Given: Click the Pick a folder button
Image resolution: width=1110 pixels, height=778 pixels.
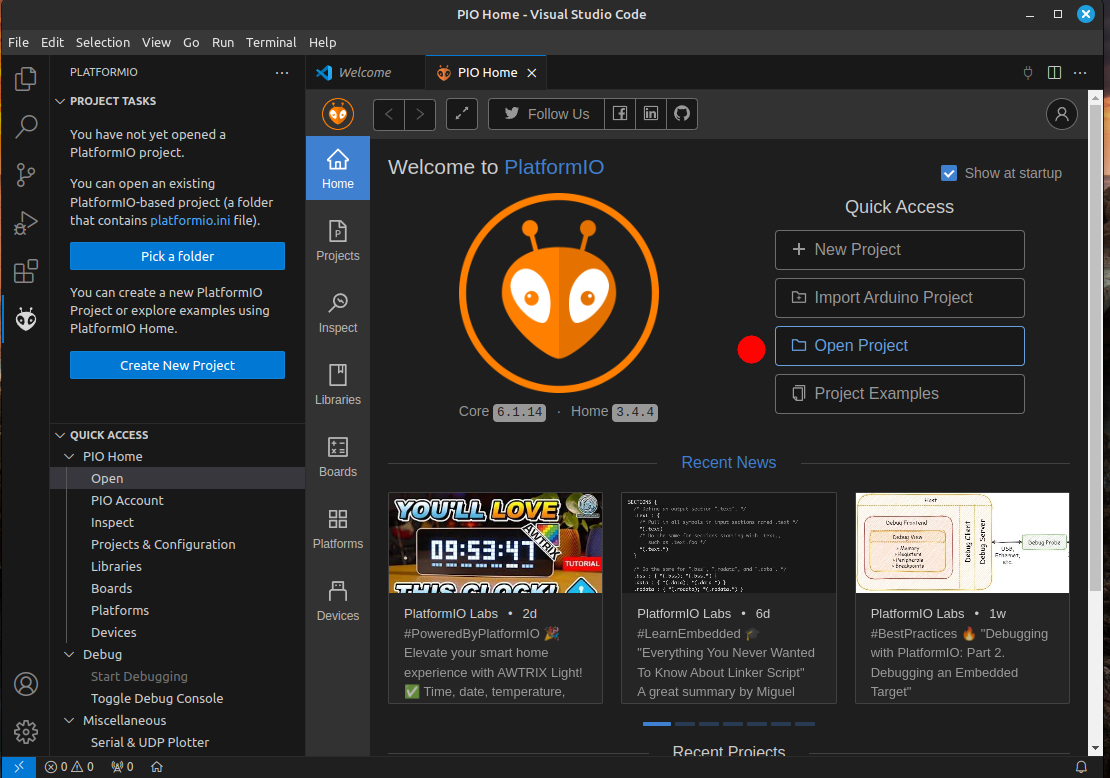Looking at the screenshot, I should click(177, 256).
